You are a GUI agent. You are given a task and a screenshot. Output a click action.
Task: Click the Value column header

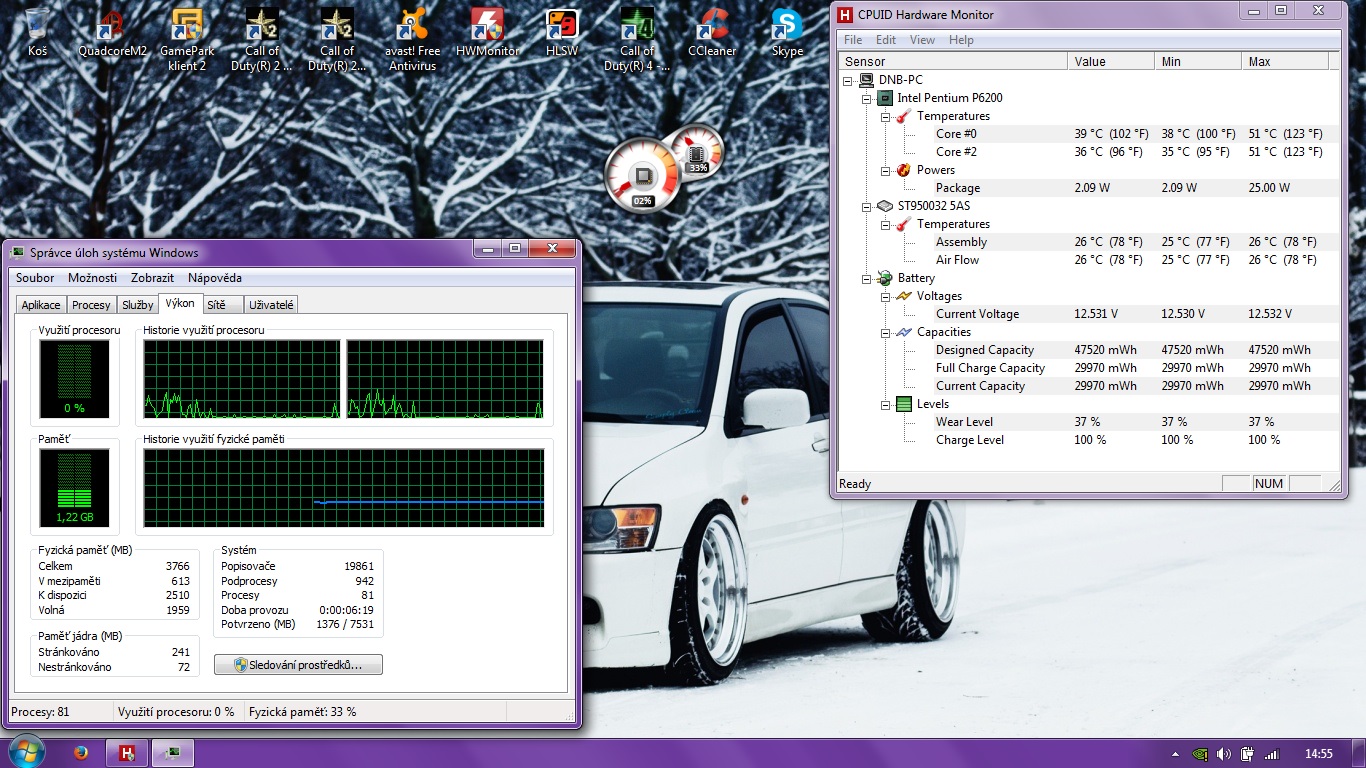(x=1110, y=61)
